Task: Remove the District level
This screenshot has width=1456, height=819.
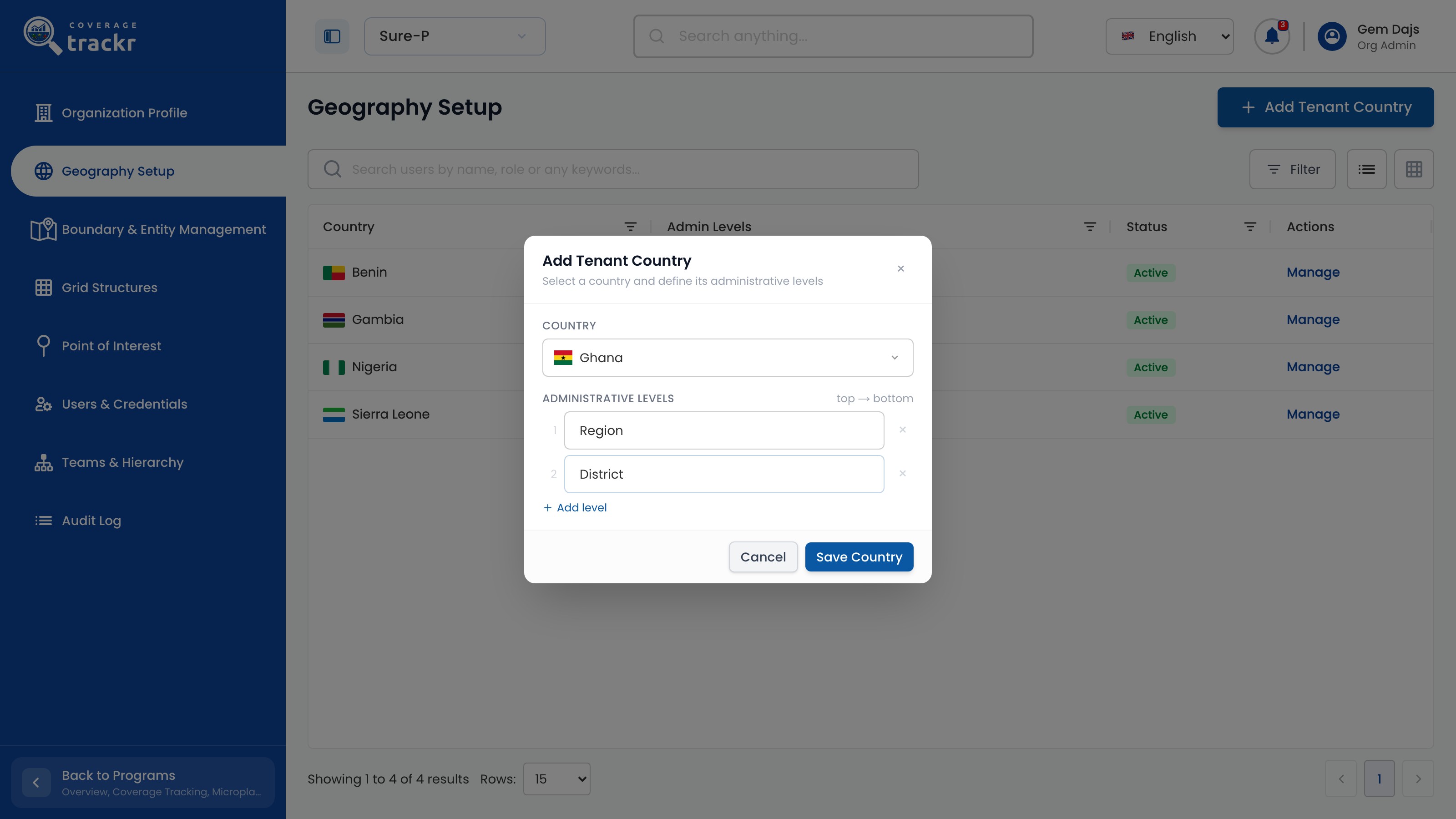Action: pyautogui.click(x=903, y=473)
